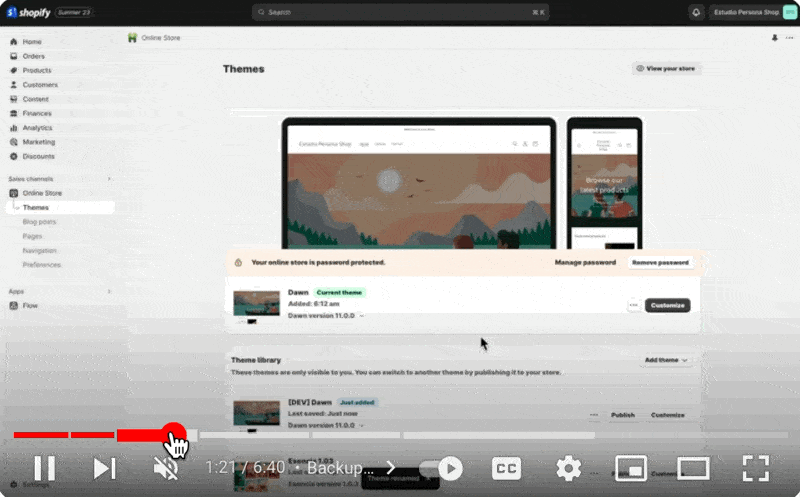The width and height of the screenshot is (800, 497).
Task: Open Online Store in sidebar
Action: pyautogui.click(x=42, y=193)
